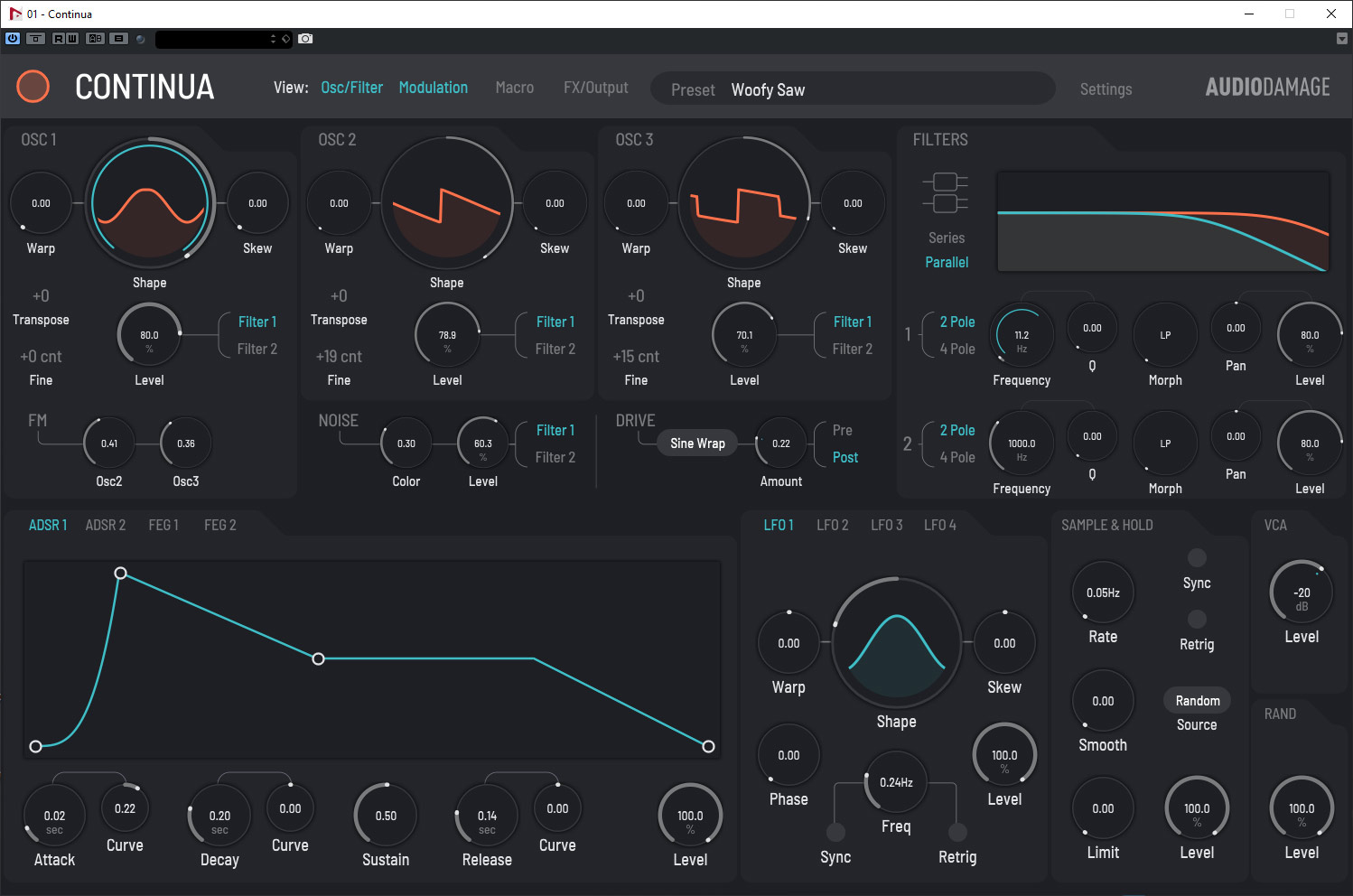The image size is (1353, 896).
Task: Click the camera snapshot icon
Action: 305,39
